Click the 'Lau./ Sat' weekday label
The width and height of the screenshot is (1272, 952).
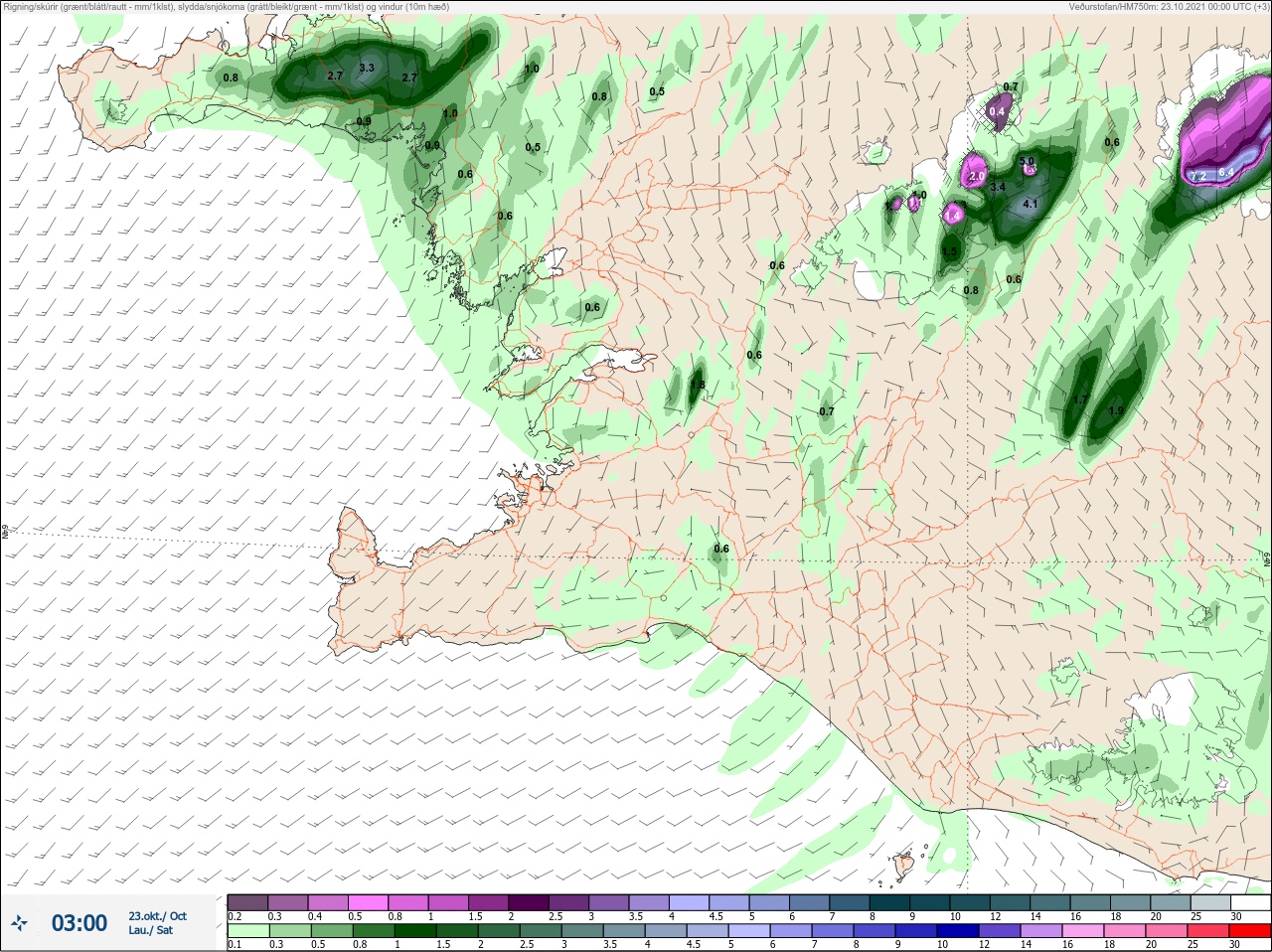pyautogui.click(x=151, y=930)
